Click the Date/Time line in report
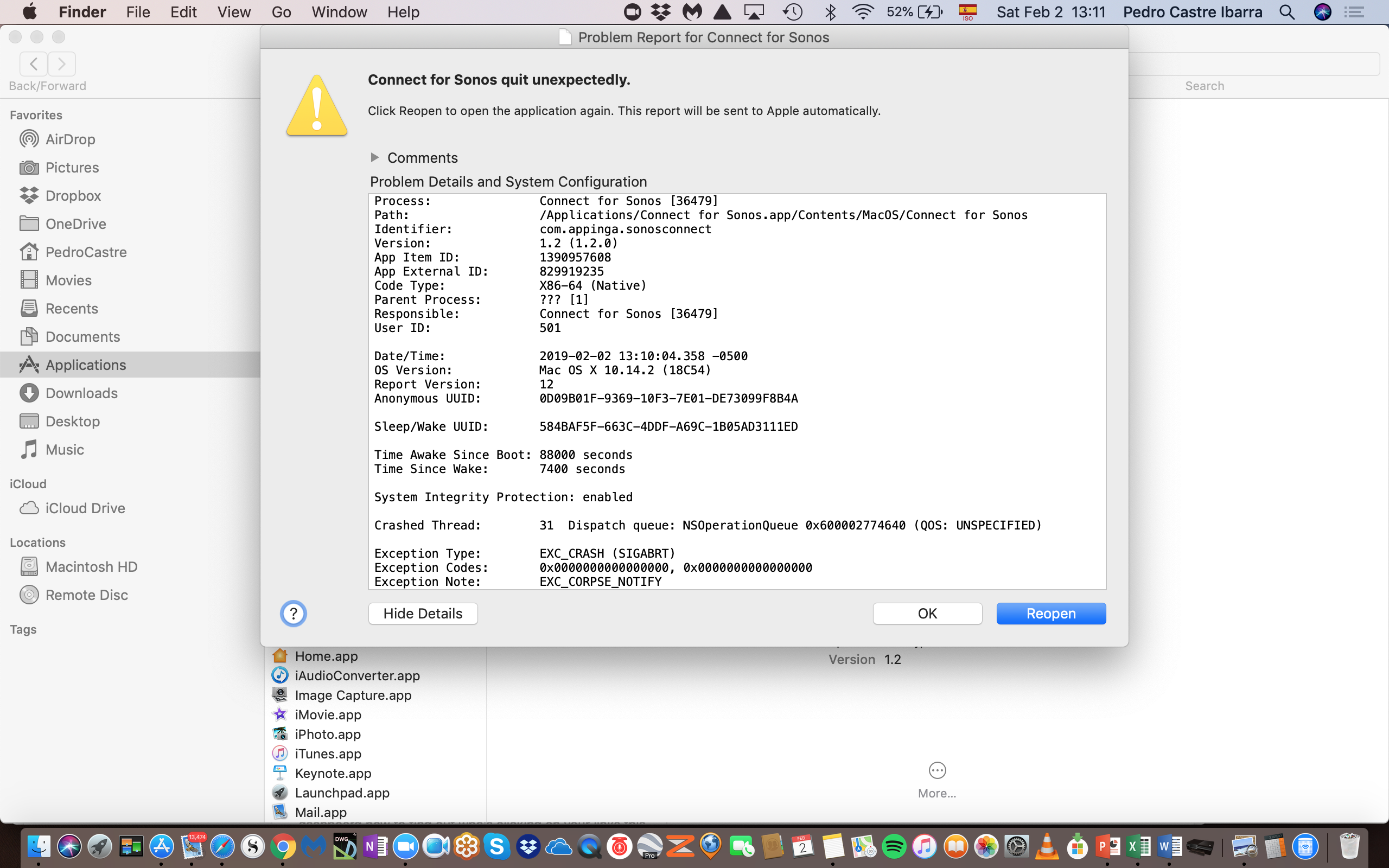This screenshot has height=868, width=1389. point(561,356)
